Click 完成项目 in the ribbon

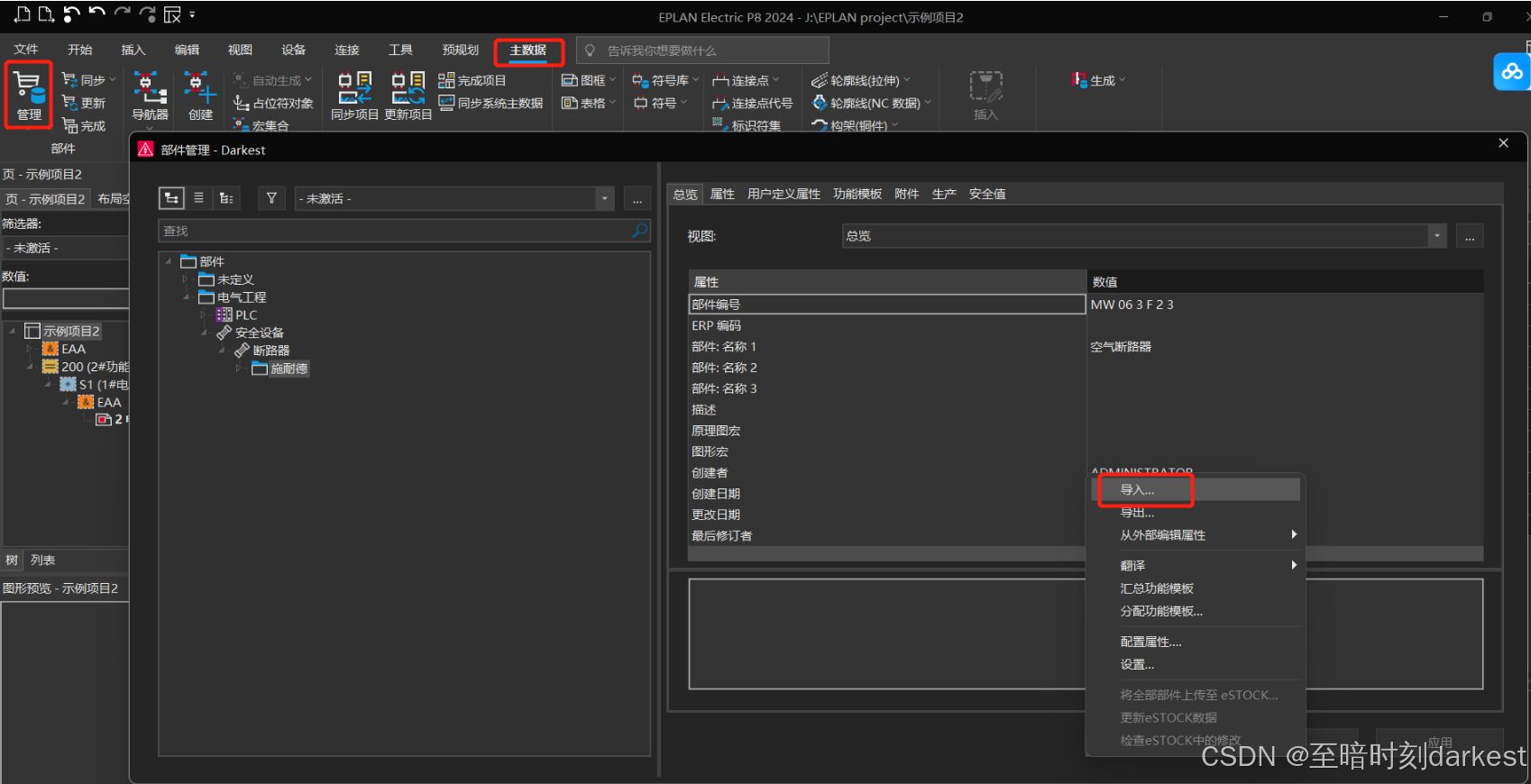(x=472, y=80)
